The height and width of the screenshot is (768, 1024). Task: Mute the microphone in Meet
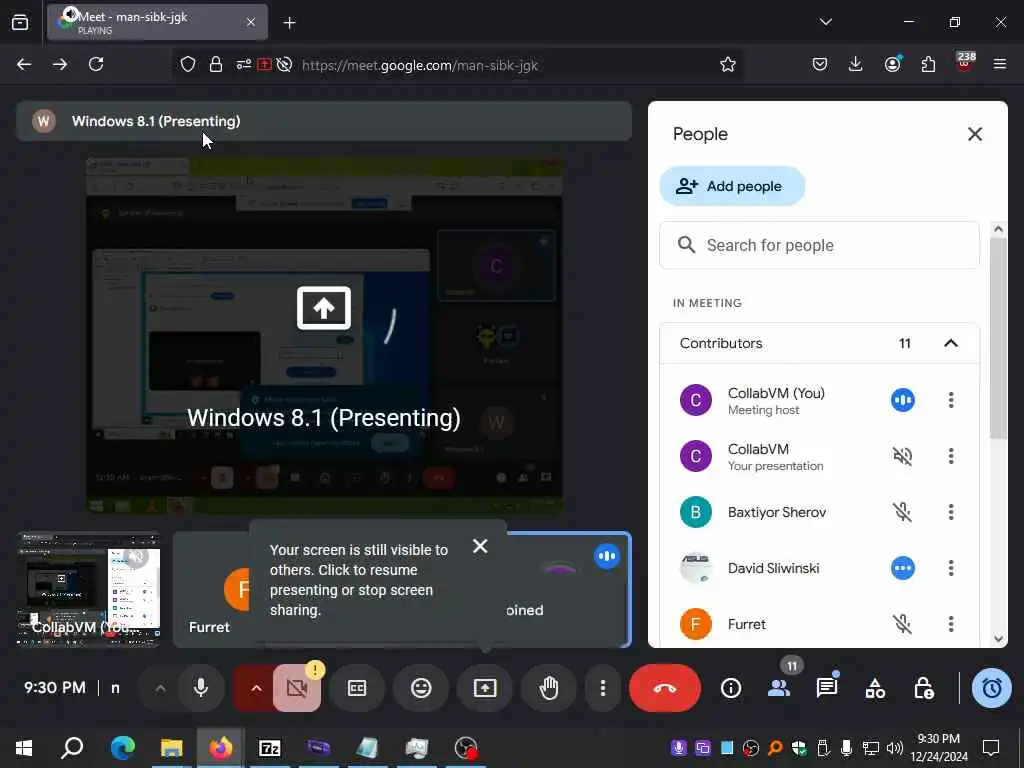pos(201,688)
